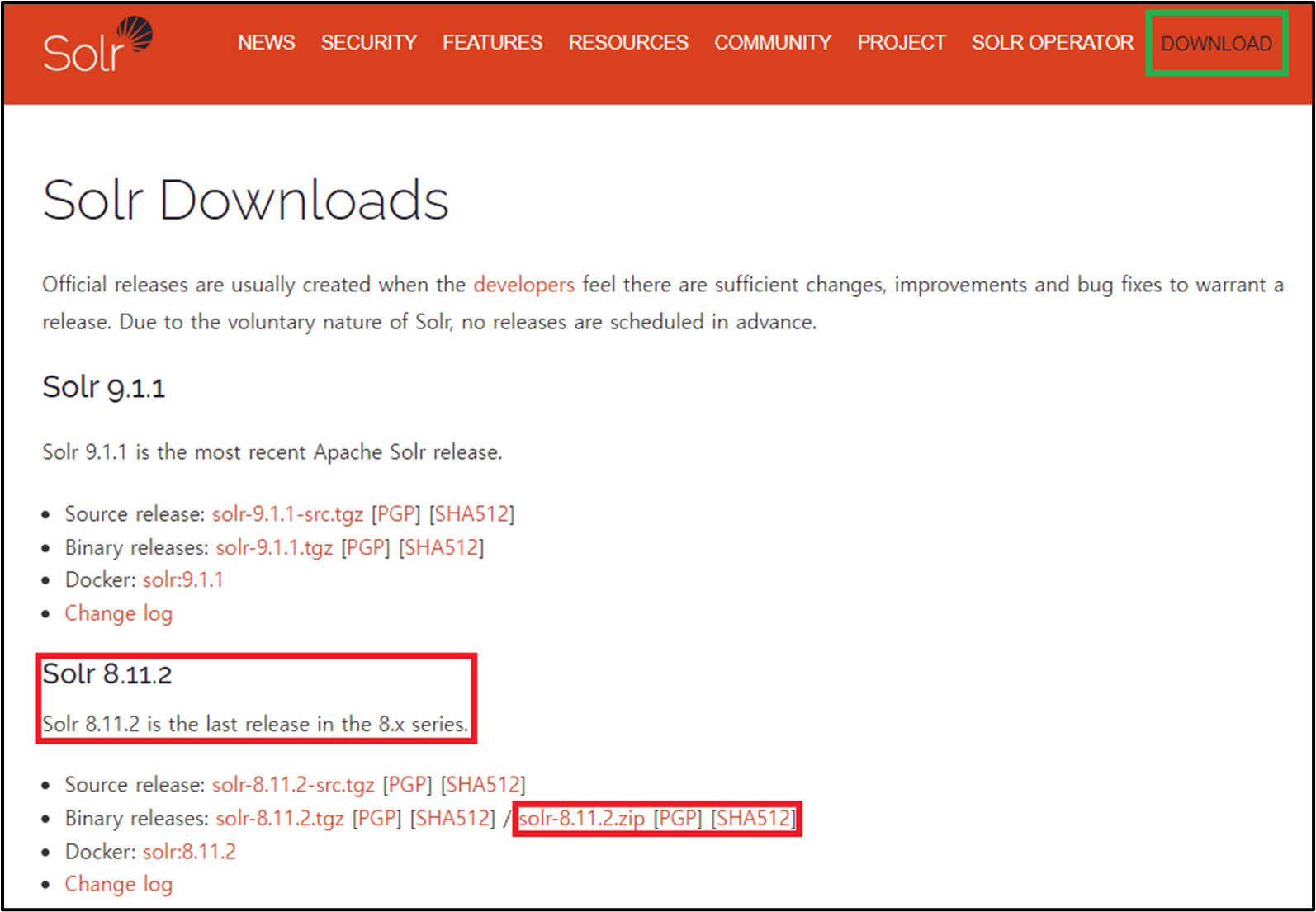Image resolution: width=1316 pixels, height=912 pixels.
Task: Open SHA512 for solr-8.11.2.tgz
Action: (x=453, y=819)
